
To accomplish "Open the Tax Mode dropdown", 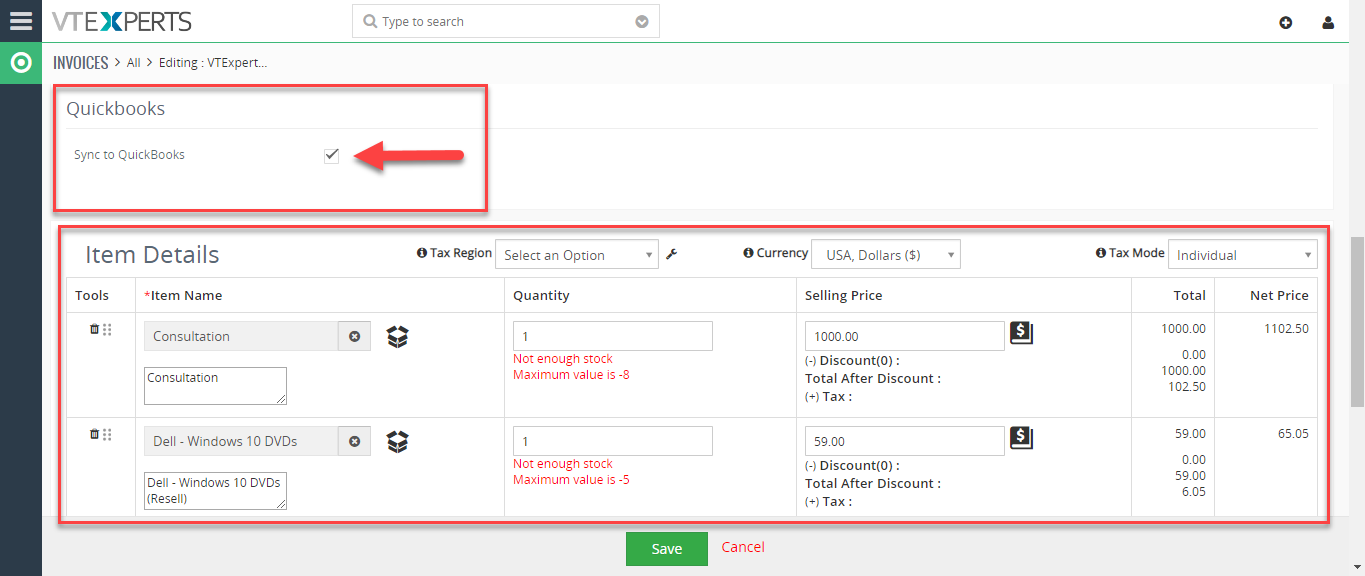I will click(1243, 255).
